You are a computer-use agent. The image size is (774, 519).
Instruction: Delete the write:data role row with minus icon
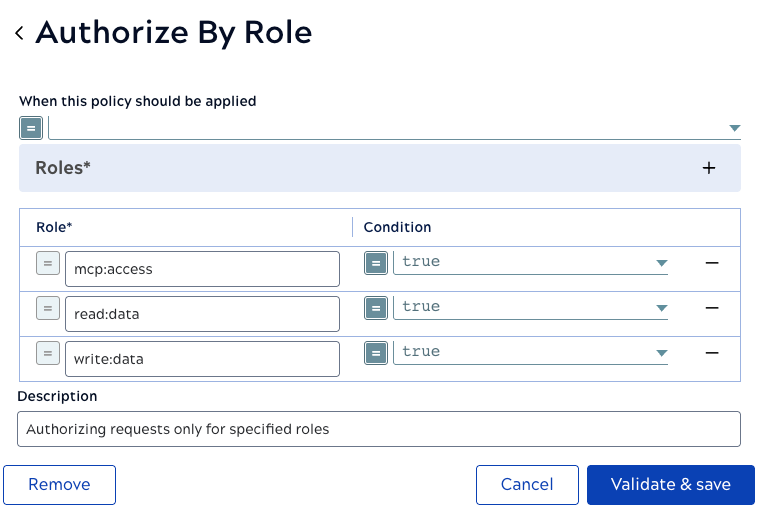tap(712, 353)
